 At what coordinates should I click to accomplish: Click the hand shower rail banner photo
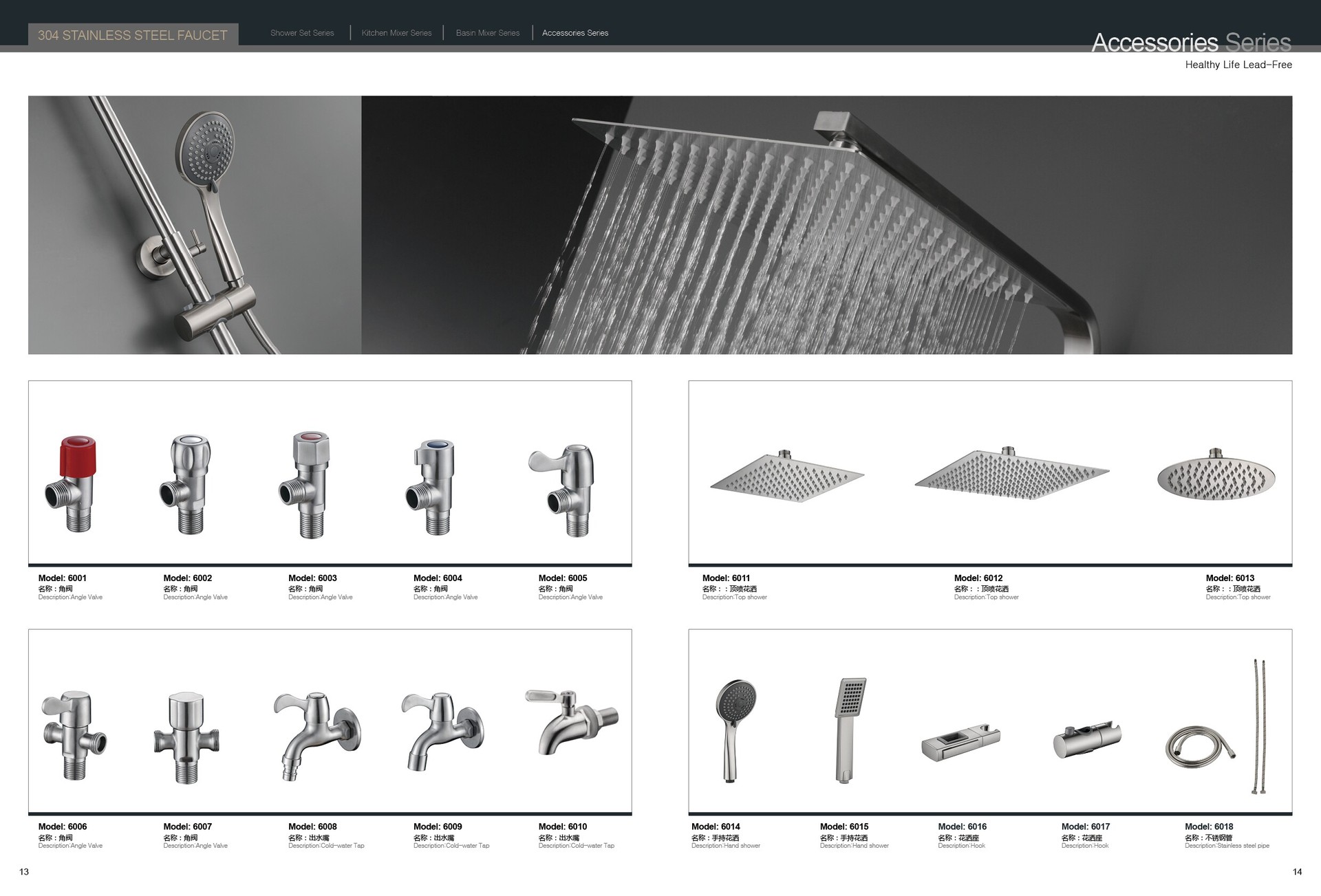point(195,225)
